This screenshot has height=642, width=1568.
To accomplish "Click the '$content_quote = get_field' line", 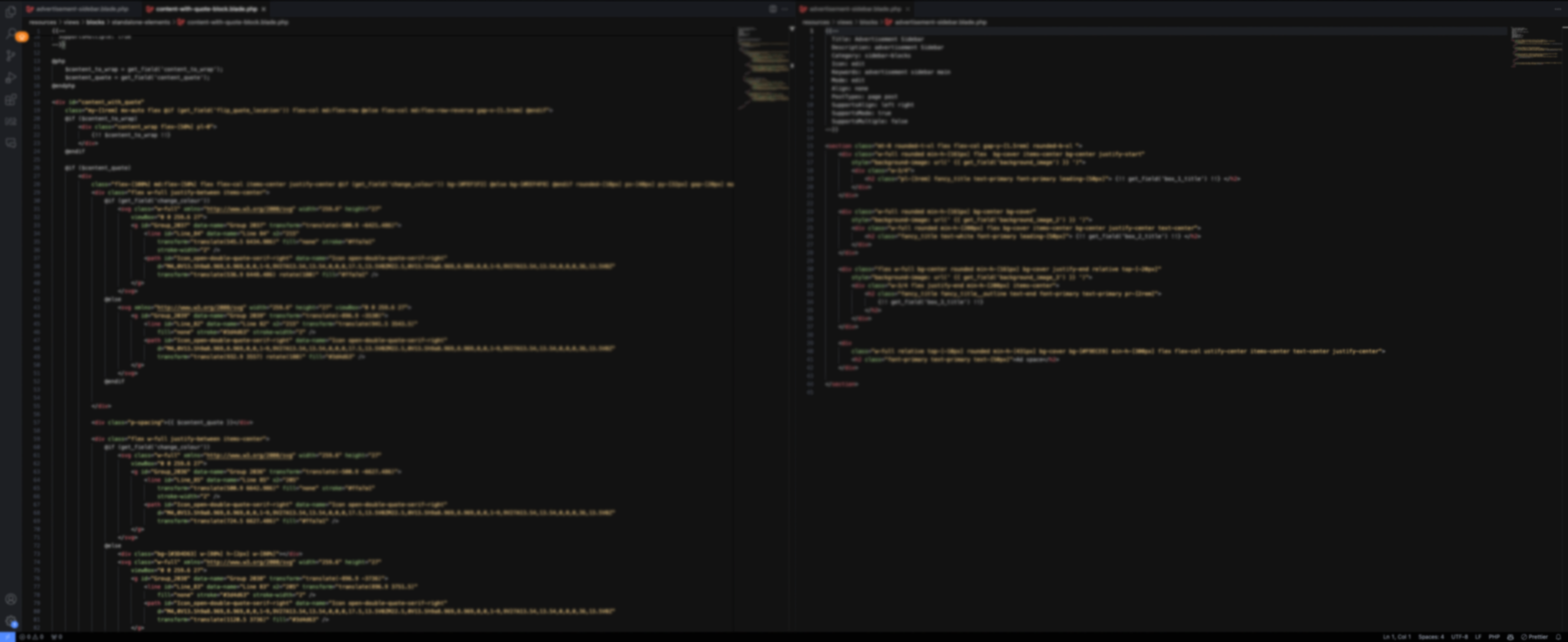I will 137,78.
